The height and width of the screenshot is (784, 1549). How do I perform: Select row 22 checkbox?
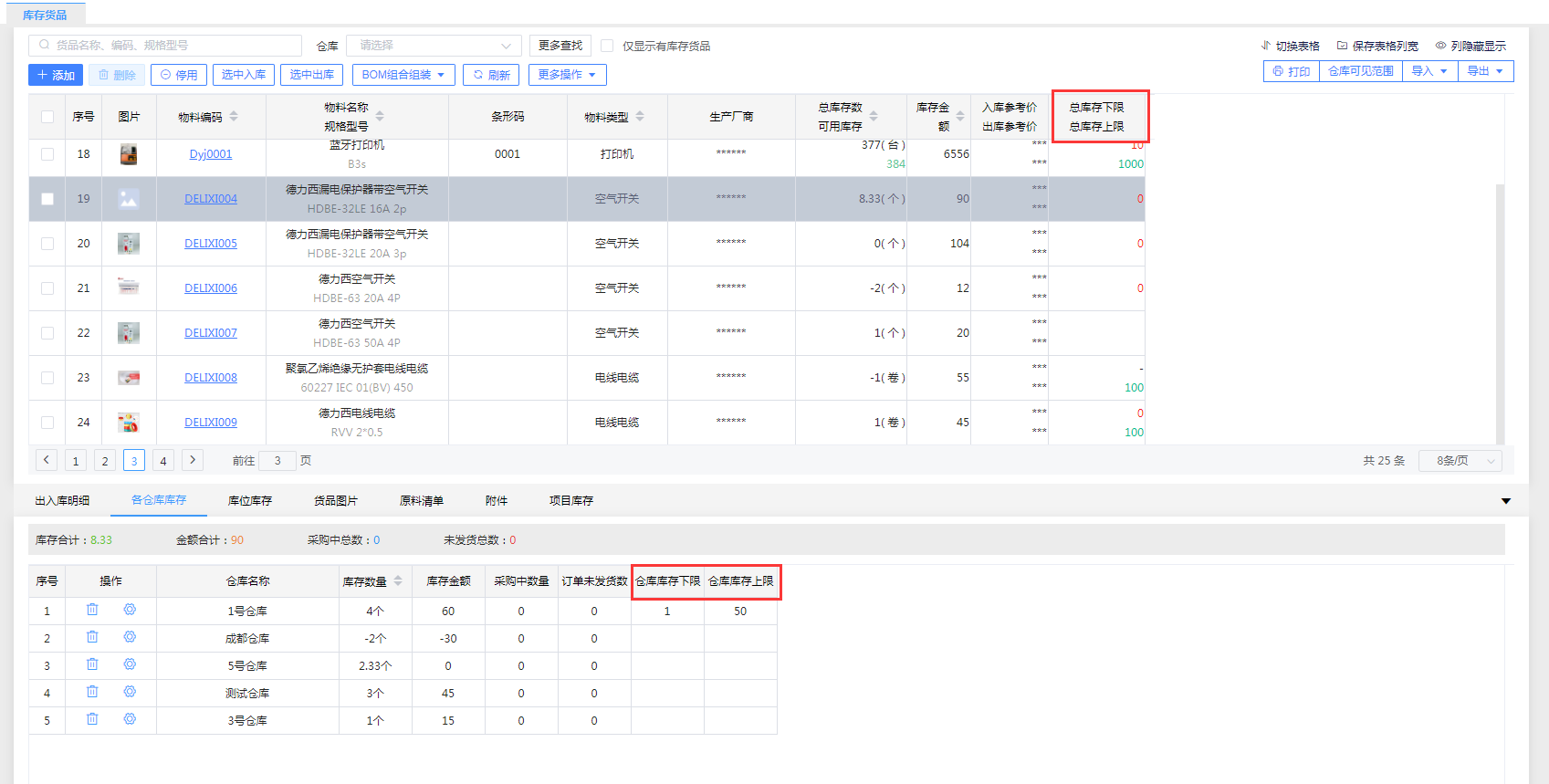47,333
